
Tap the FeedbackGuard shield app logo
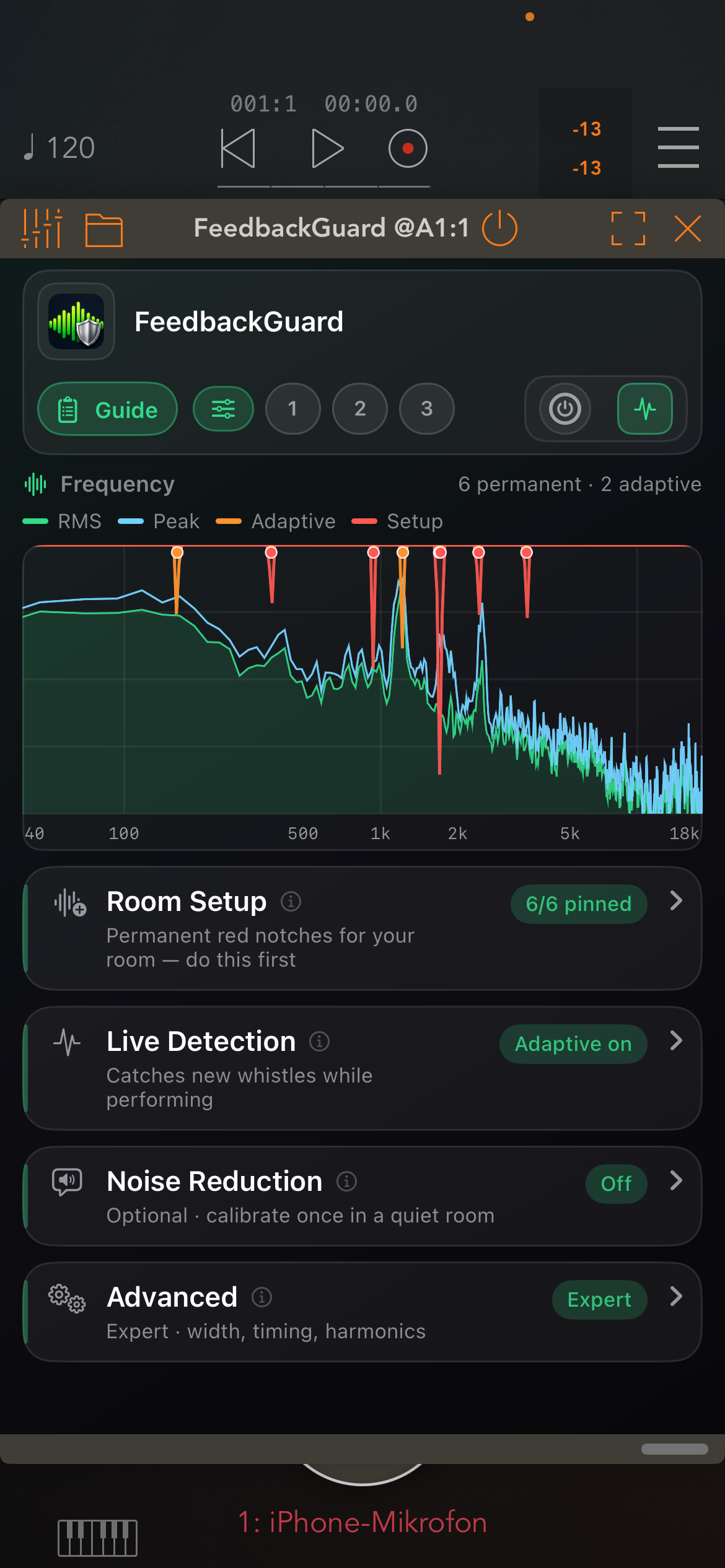click(76, 321)
